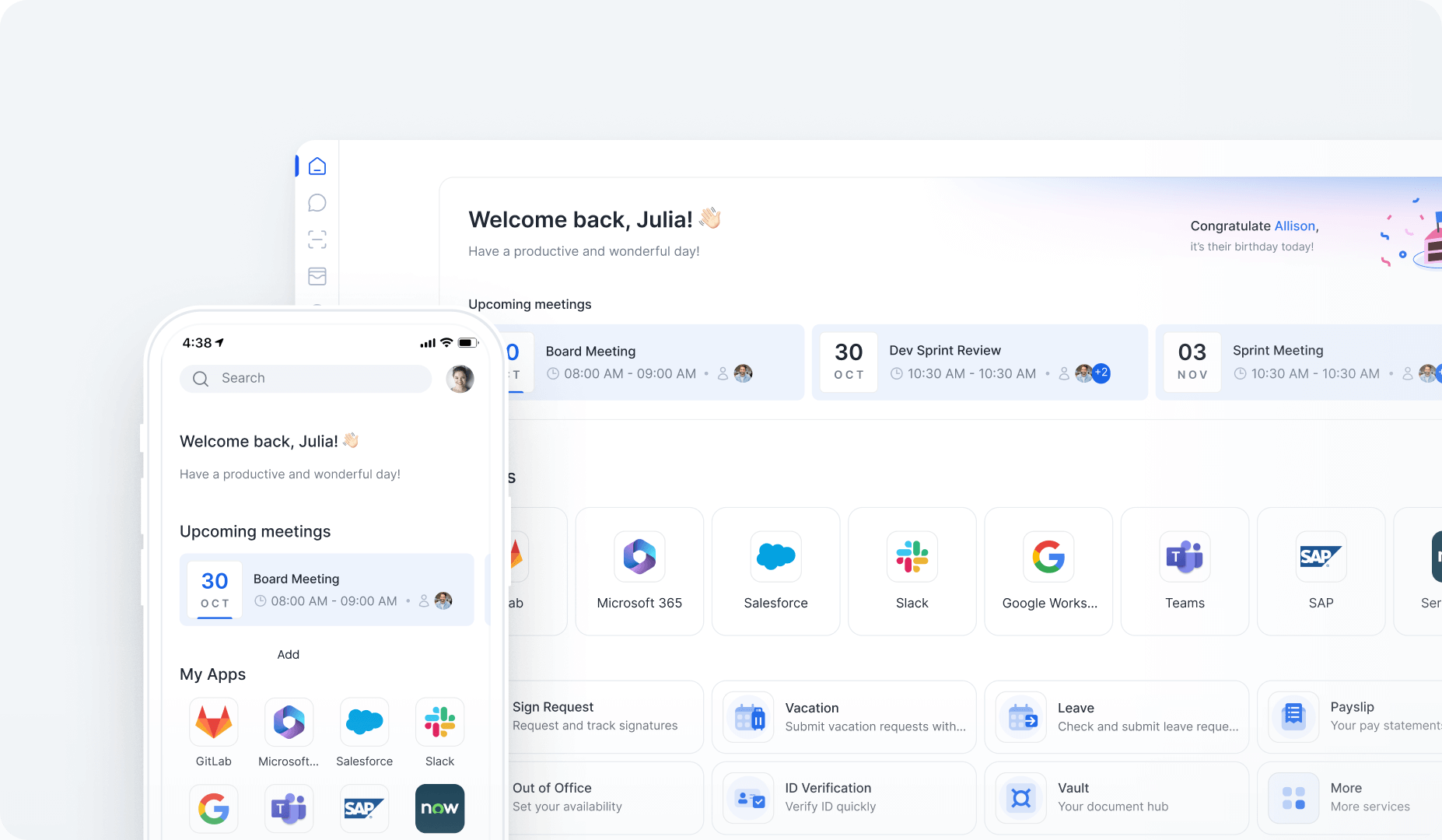1442x840 pixels.
Task: Open the Vacation request icon
Action: pyautogui.click(x=747, y=717)
